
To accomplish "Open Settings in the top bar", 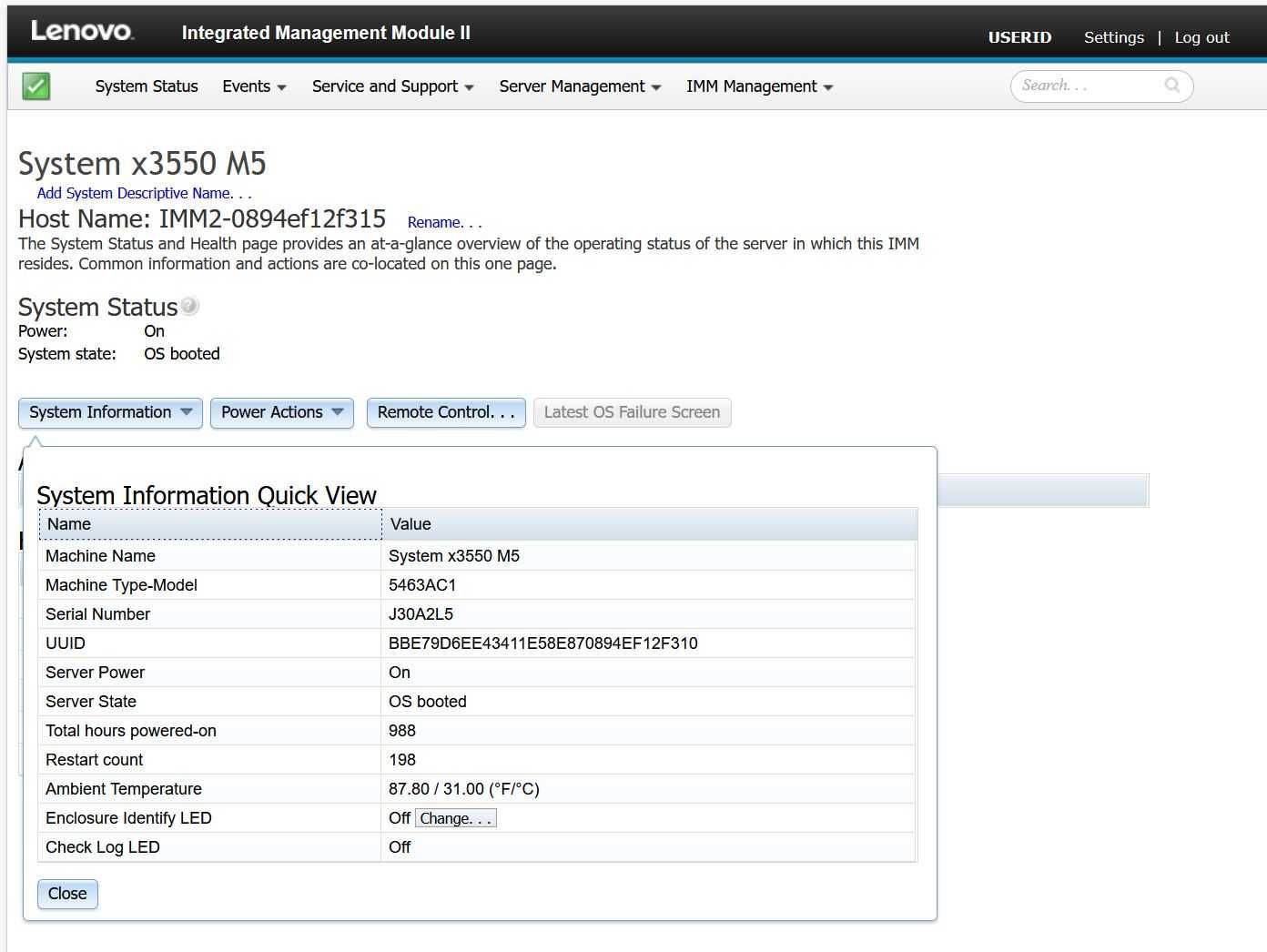I will pyautogui.click(x=1113, y=37).
